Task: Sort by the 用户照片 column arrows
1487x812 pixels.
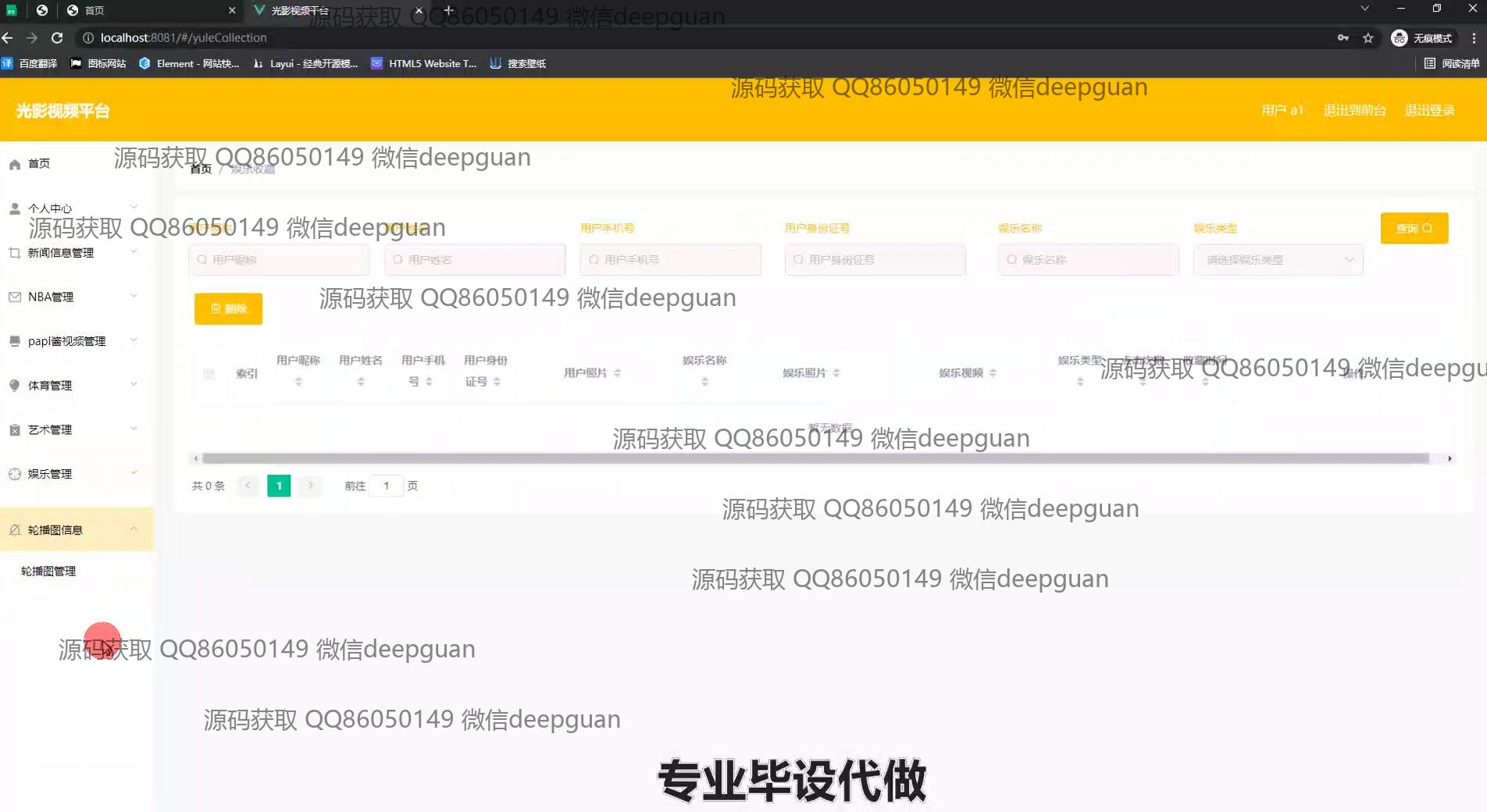Action: [x=617, y=373]
